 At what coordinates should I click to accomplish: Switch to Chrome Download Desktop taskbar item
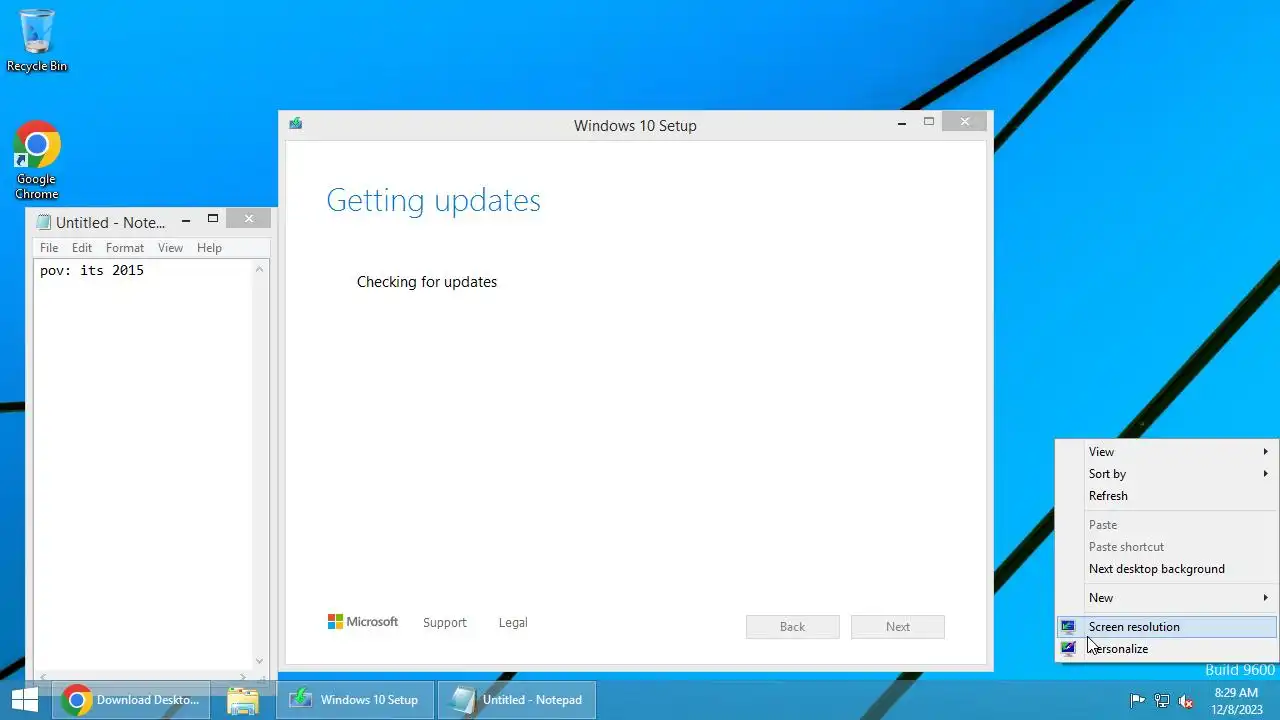pos(132,700)
